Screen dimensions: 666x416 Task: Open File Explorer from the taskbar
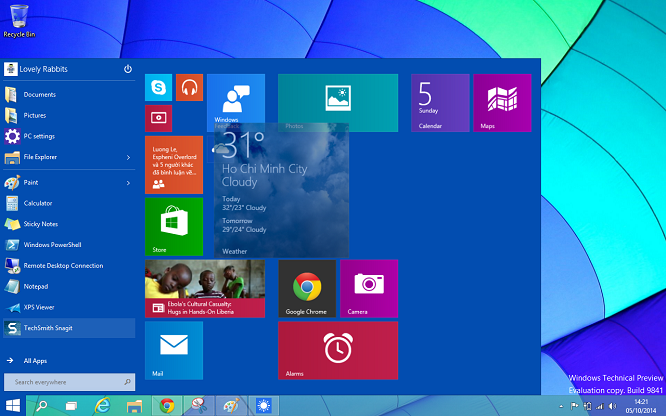click(x=134, y=406)
